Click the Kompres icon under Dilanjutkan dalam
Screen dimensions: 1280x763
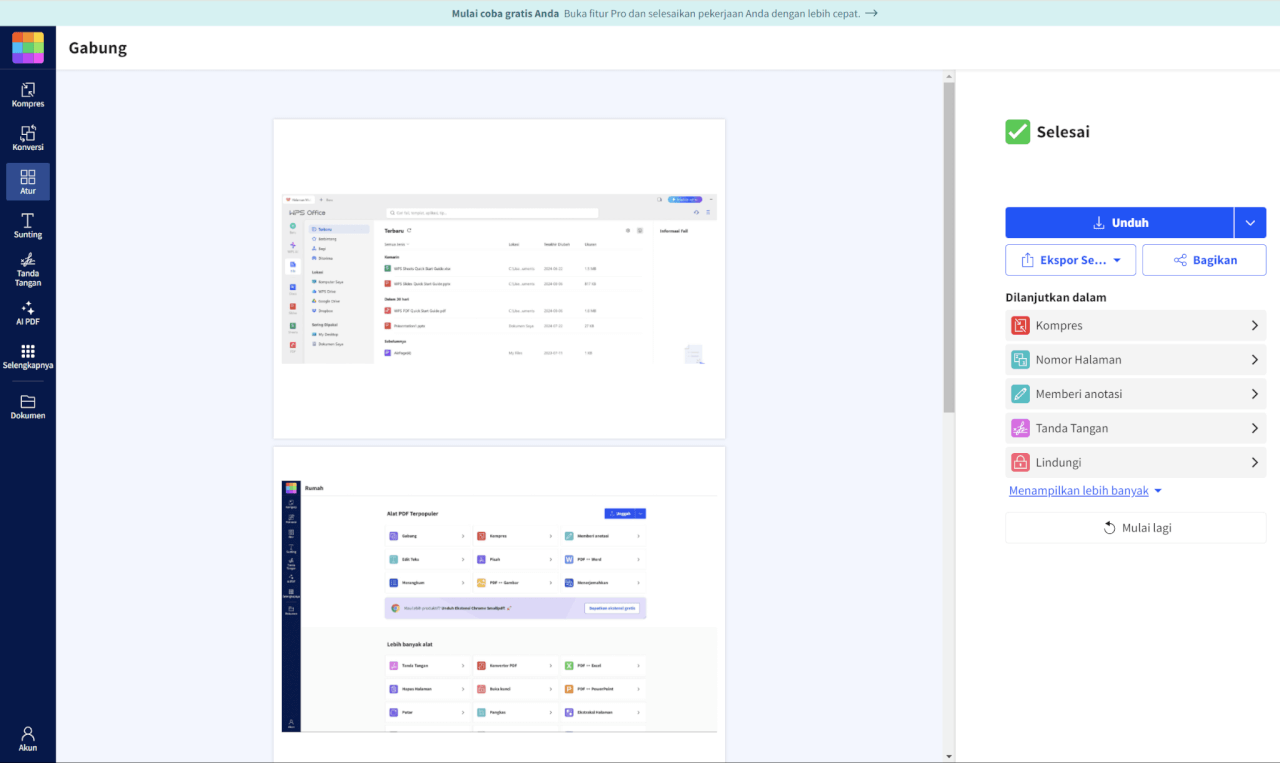coord(1020,325)
